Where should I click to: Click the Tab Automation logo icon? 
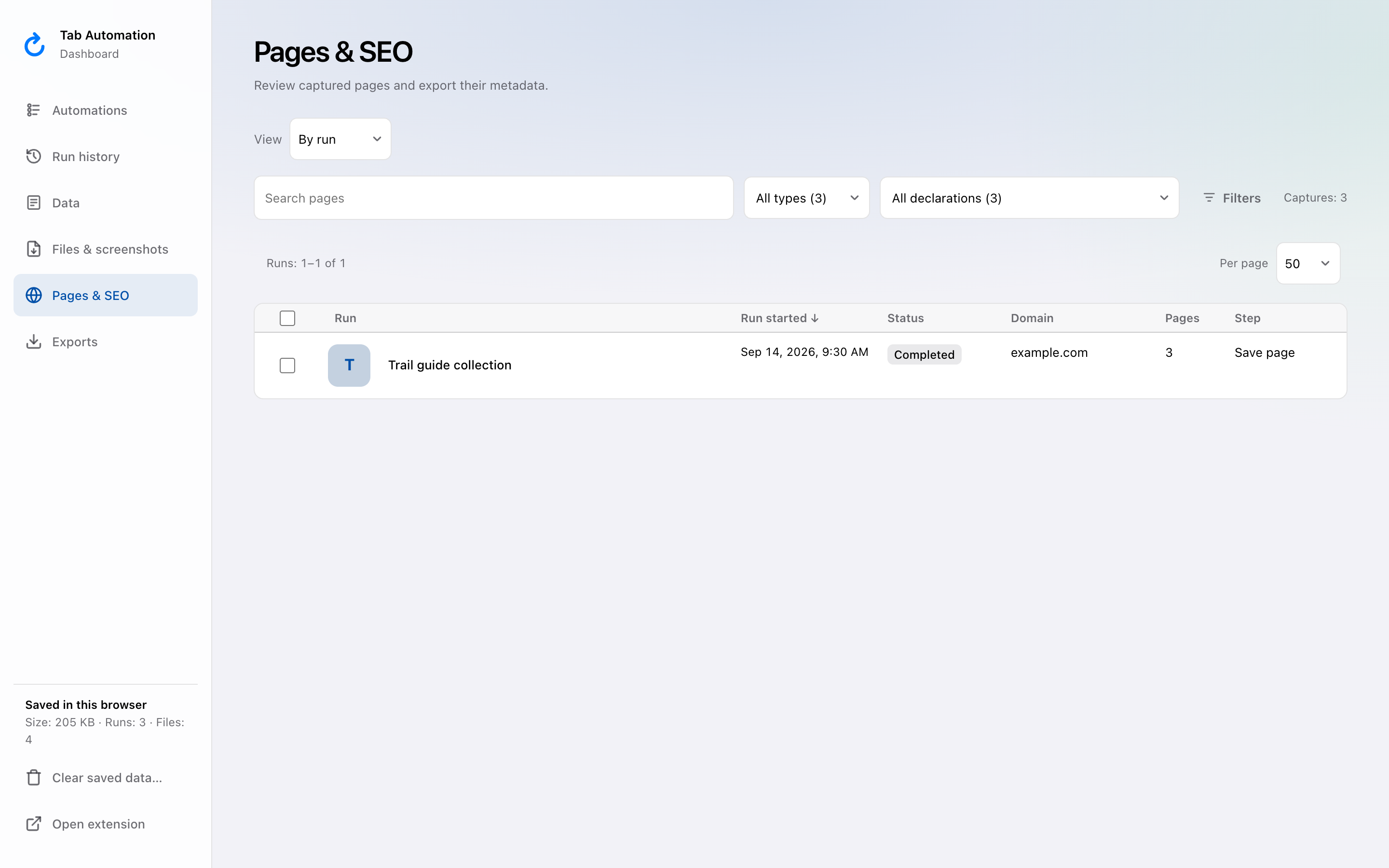[34, 44]
